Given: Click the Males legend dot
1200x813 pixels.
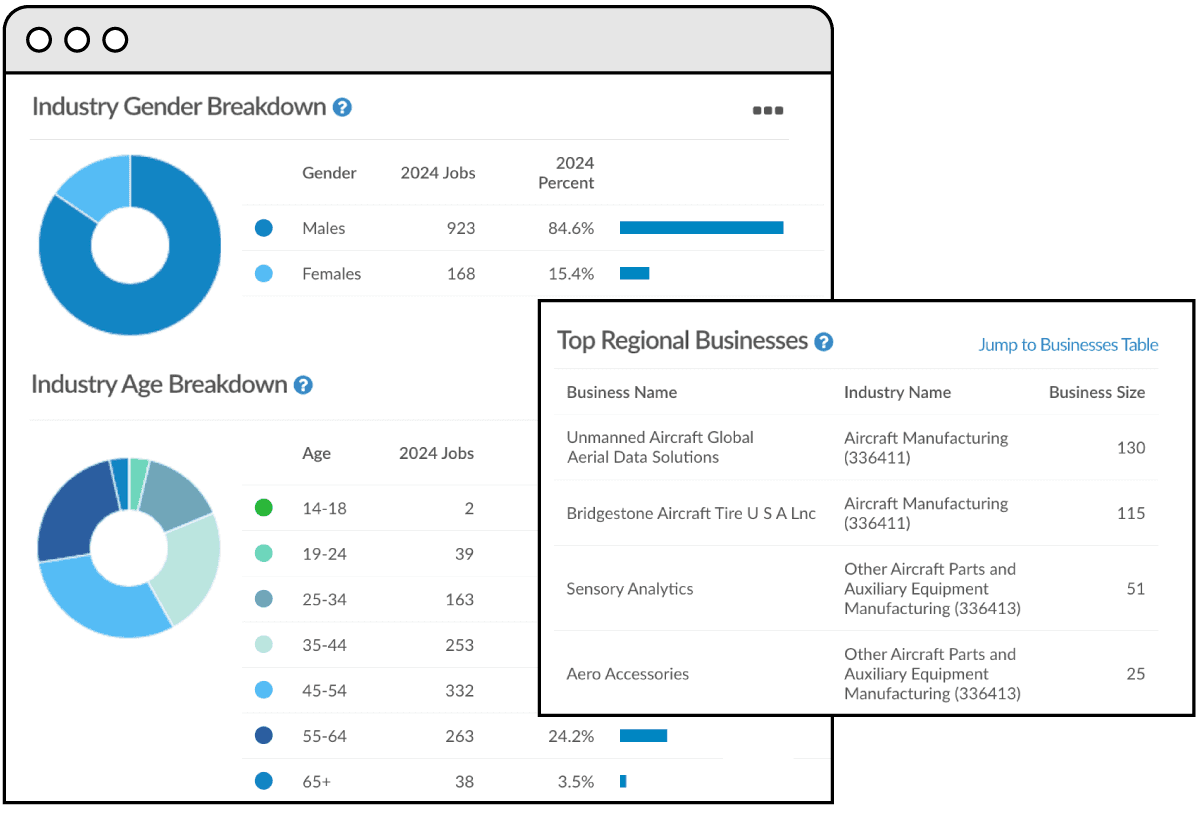Looking at the screenshot, I should pos(263,228).
